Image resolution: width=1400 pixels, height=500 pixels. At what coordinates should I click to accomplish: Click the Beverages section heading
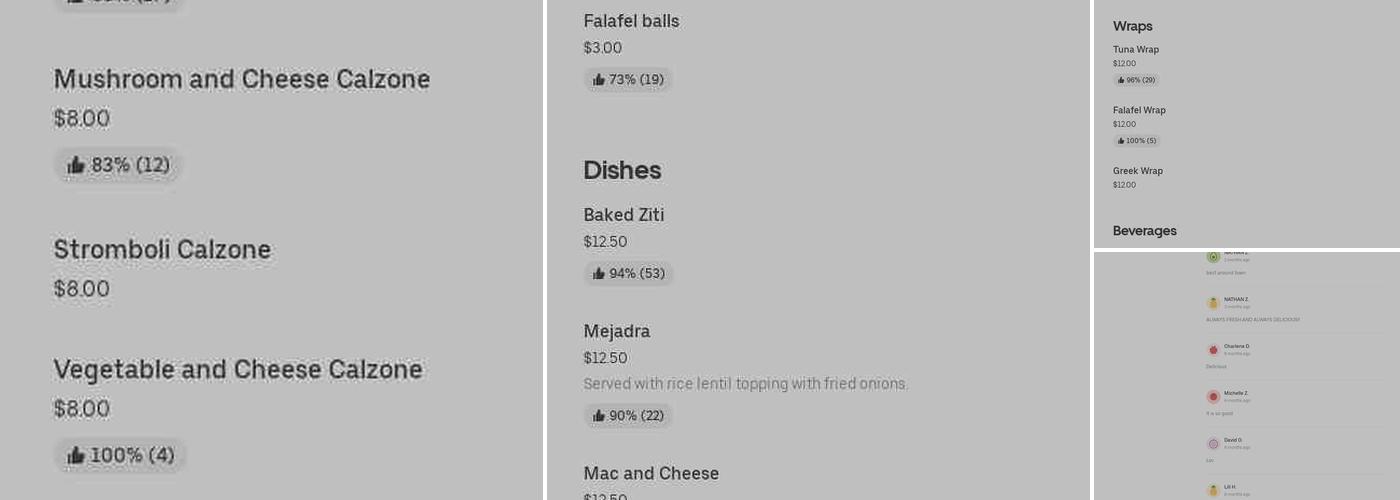tap(1144, 231)
